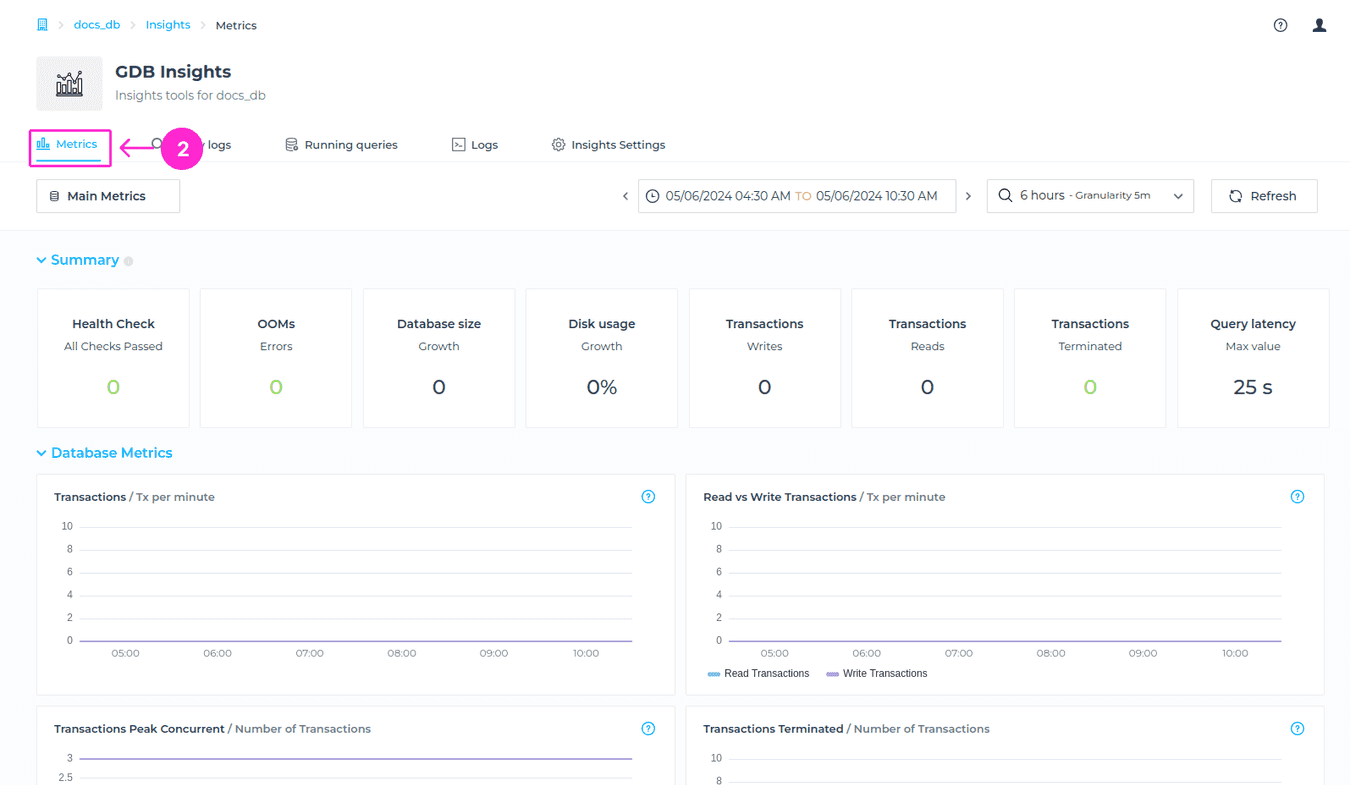This screenshot has width=1350, height=785.
Task: Click the 'GDB Insights' page heading
Action: tap(173, 72)
